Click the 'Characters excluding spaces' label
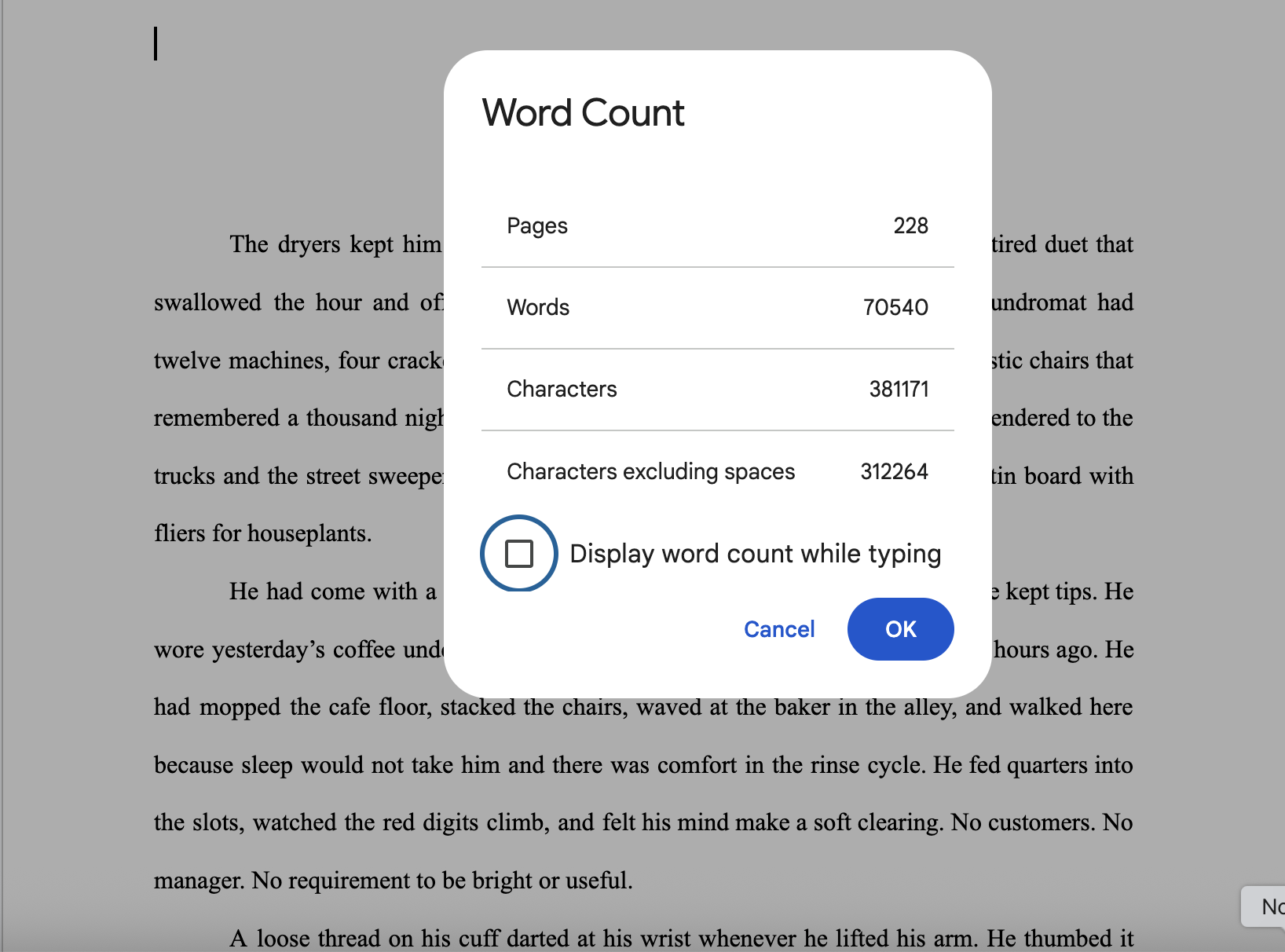This screenshot has width=1285, height=952. [x=650, y=471]
